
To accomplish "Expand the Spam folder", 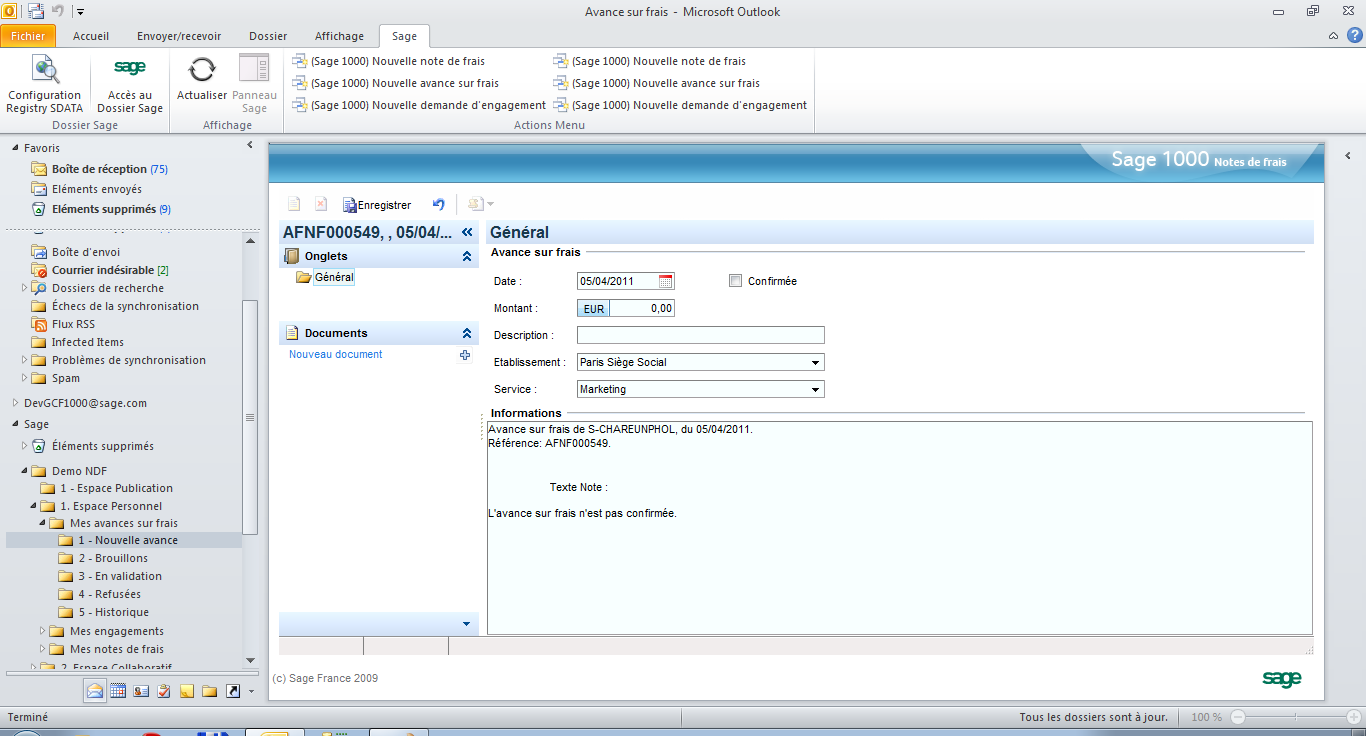I will pos(25,378).
